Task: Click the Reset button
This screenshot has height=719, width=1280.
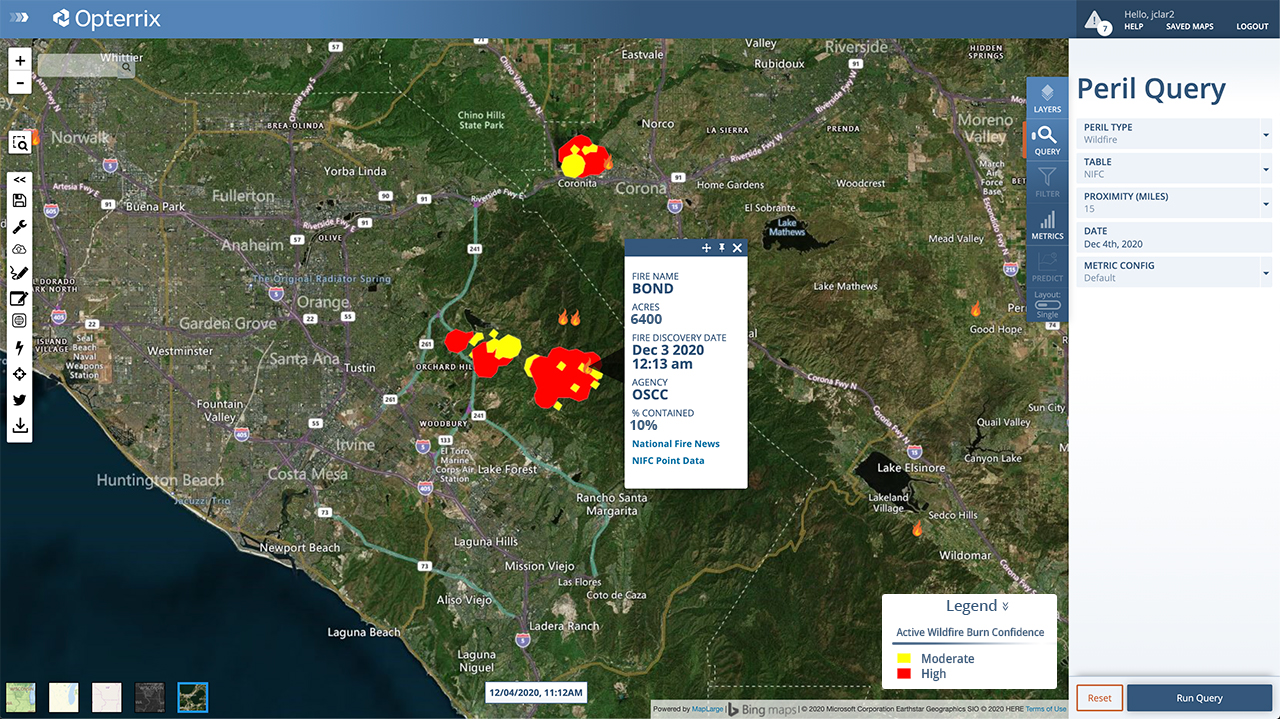Action: click(x=1099, y=698)
